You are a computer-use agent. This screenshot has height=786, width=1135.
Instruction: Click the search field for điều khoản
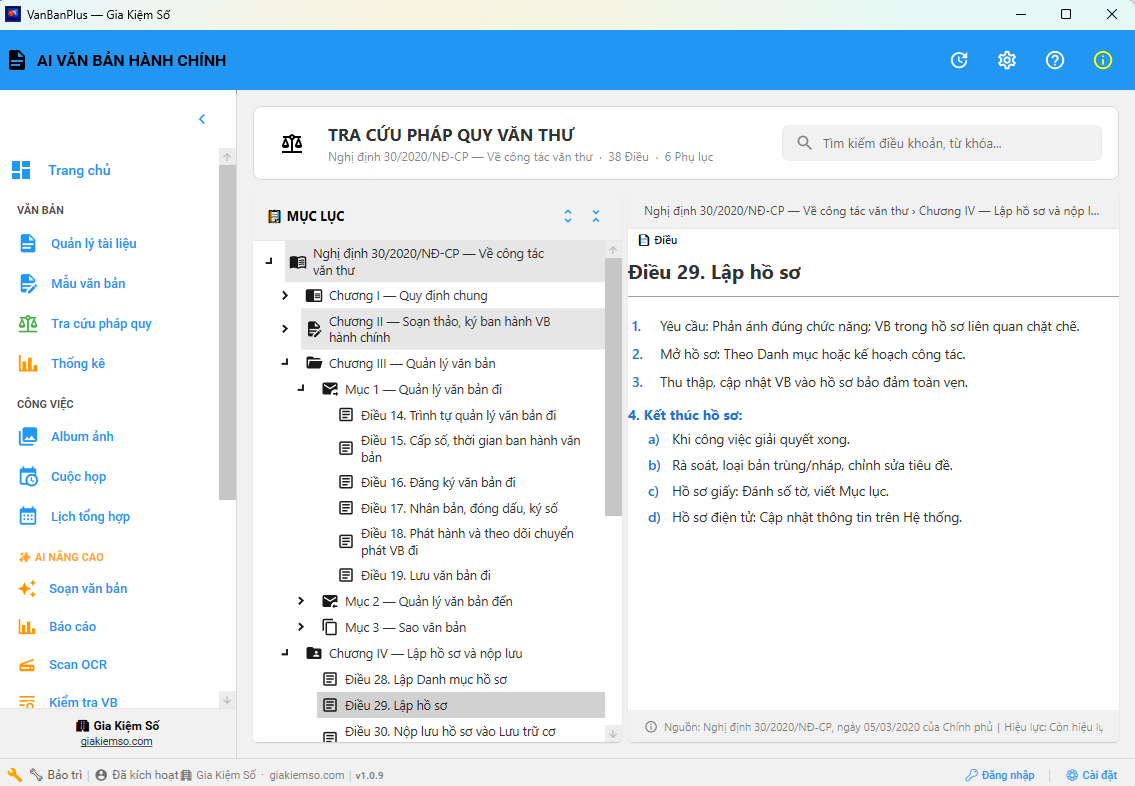pos(955,143)
